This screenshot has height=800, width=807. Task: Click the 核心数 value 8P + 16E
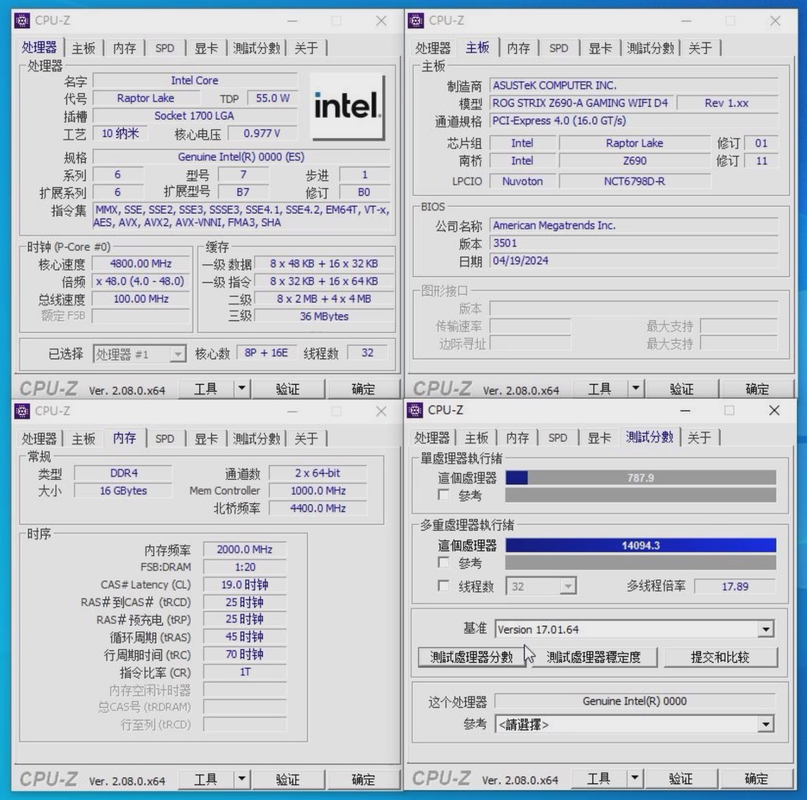[266, 353]
